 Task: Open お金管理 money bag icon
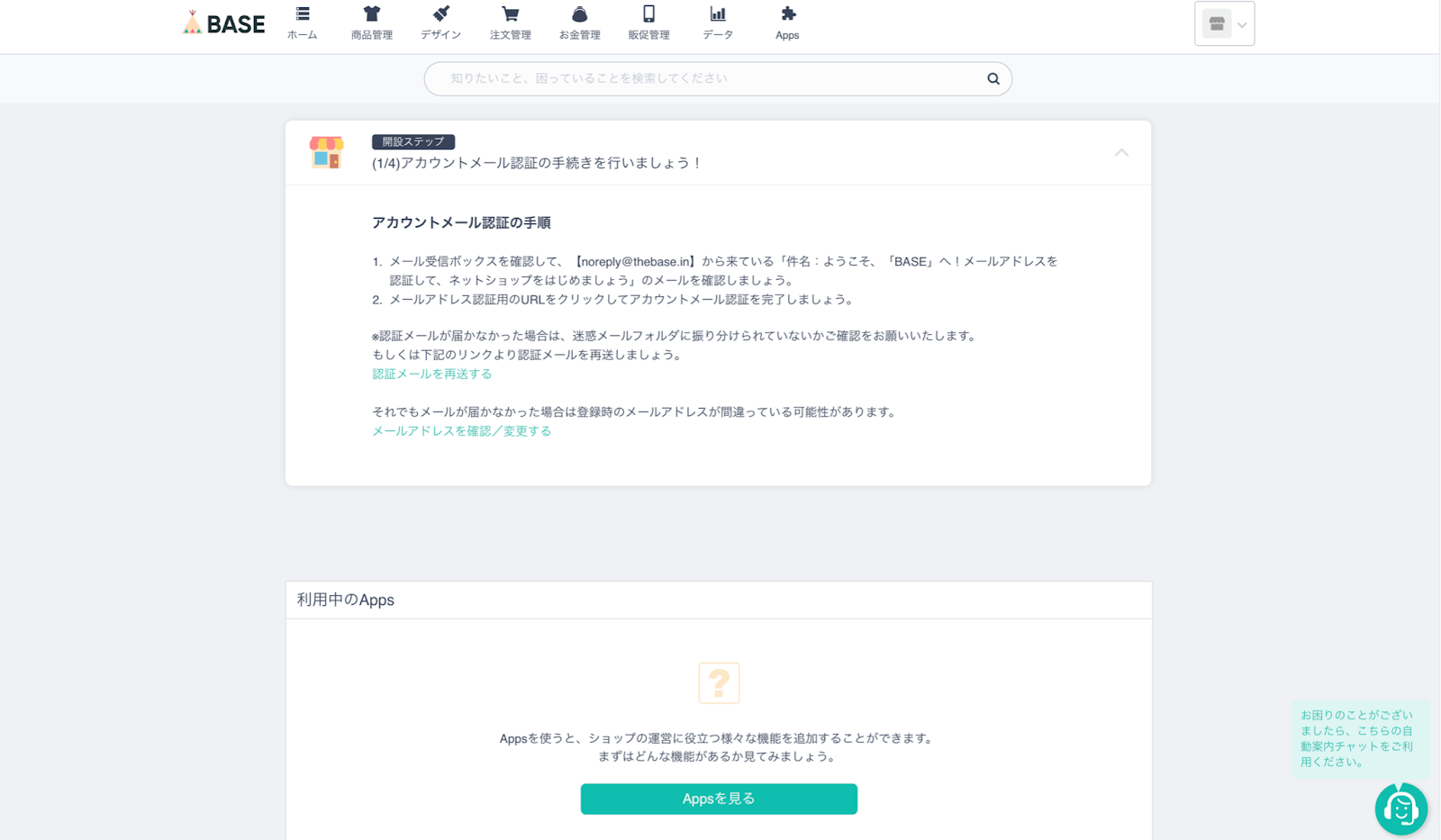(580, 14)
